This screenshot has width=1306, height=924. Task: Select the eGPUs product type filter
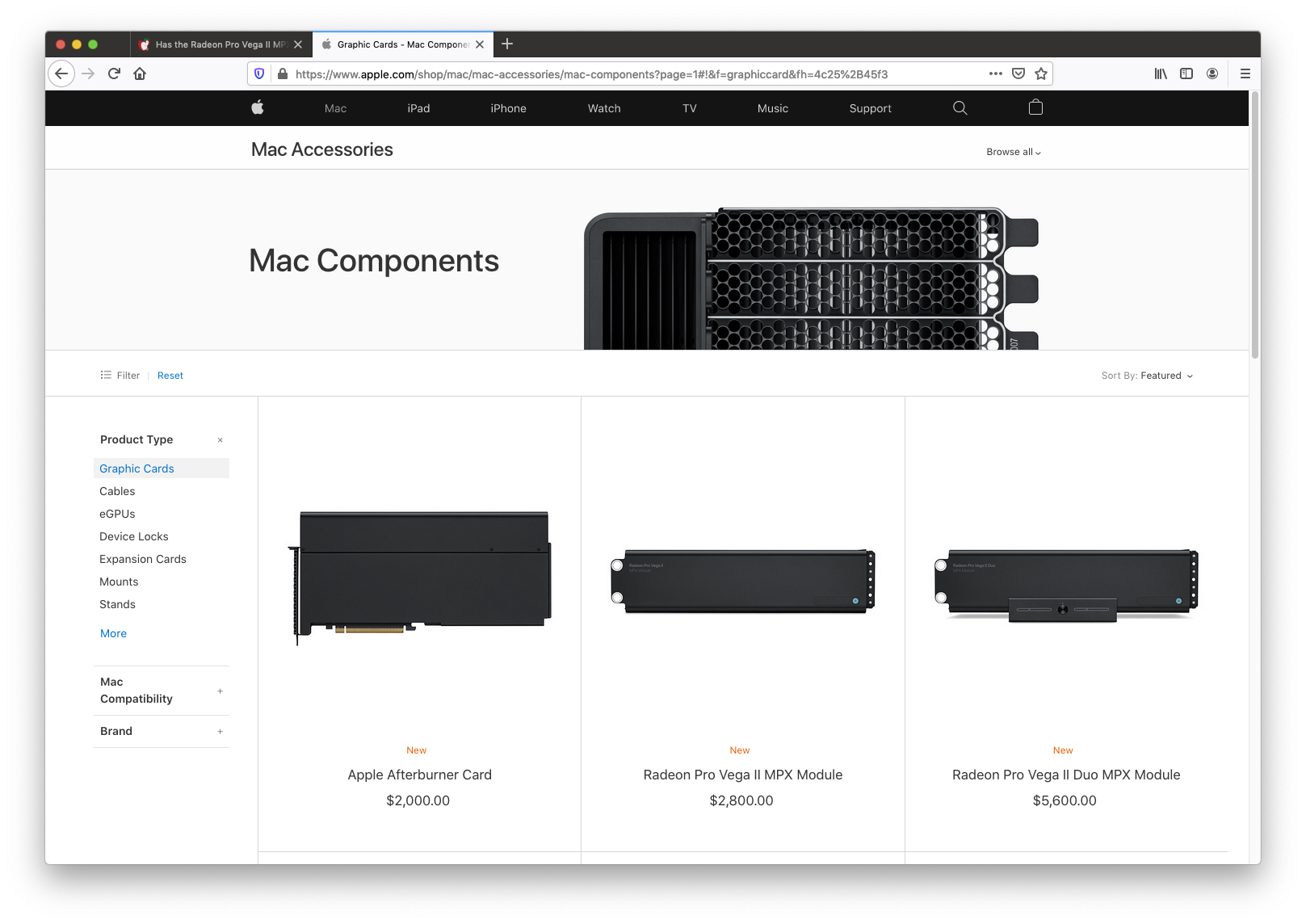(117, 514)
